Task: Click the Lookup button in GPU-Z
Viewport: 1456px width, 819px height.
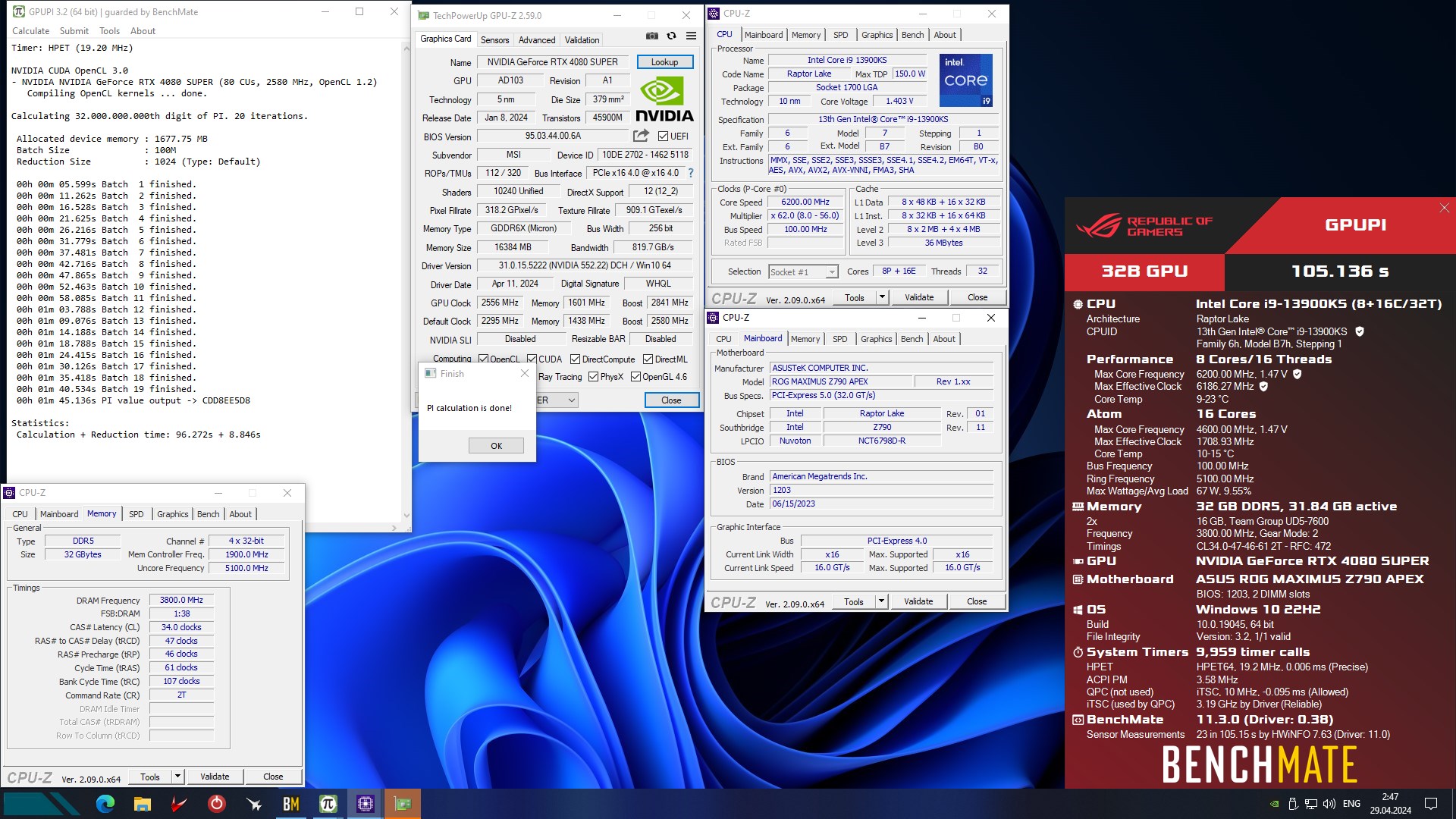Action: (x=664, y=62)
